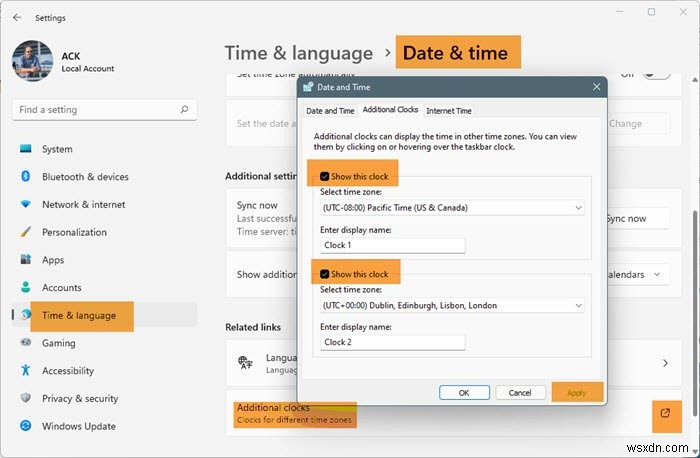
Task: Click the Network & internet wifi icon
Action: point(26,204)
